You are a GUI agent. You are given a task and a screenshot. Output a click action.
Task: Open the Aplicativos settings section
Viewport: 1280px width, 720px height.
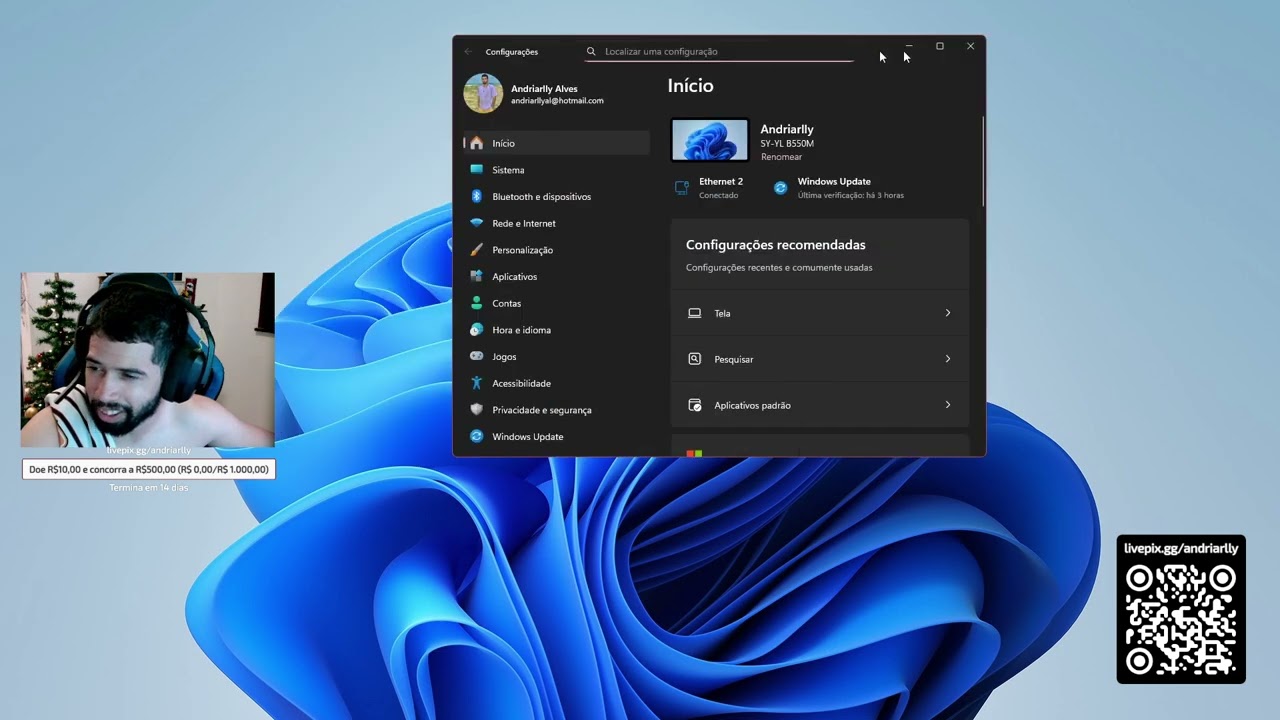point(557,276)
